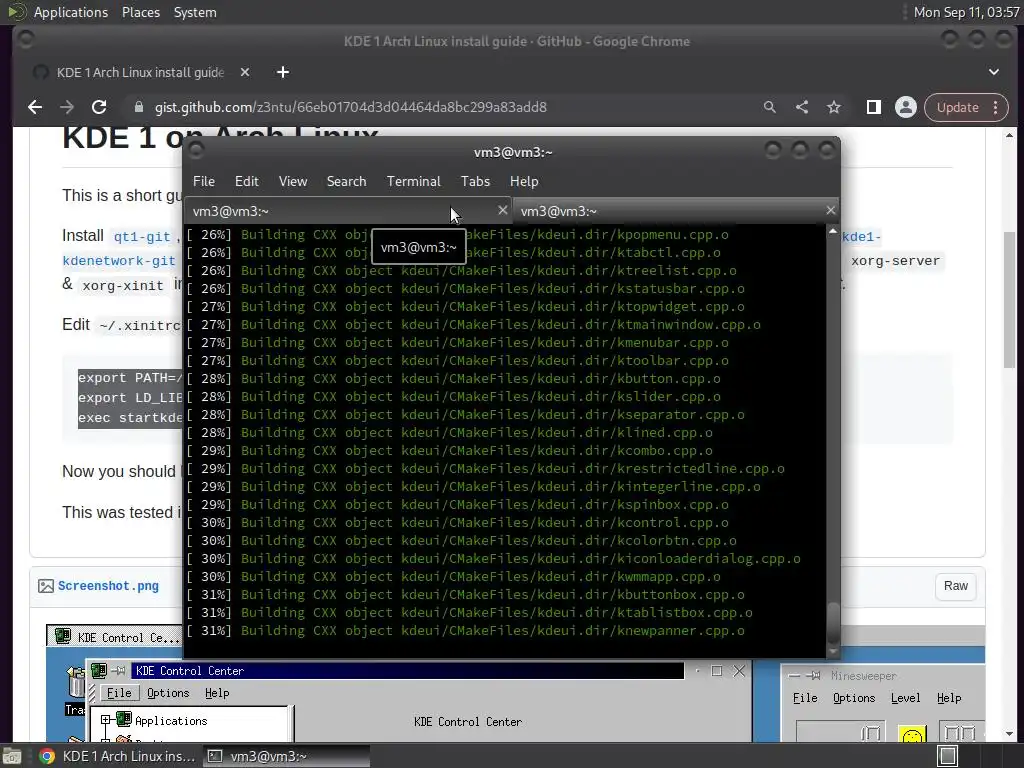This screenshot has height=768, width=1024.
Task: Click the terminal scrollbar thumb
Action: pyautogui.click(x=833, y=622)
